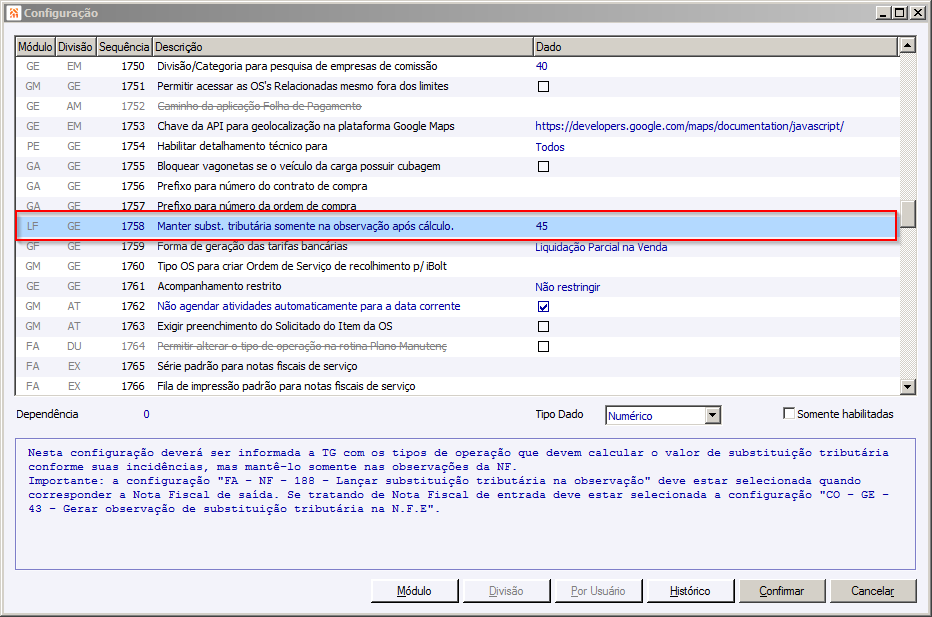
Task: Click the description text box below
Action: tap(465, 504)
